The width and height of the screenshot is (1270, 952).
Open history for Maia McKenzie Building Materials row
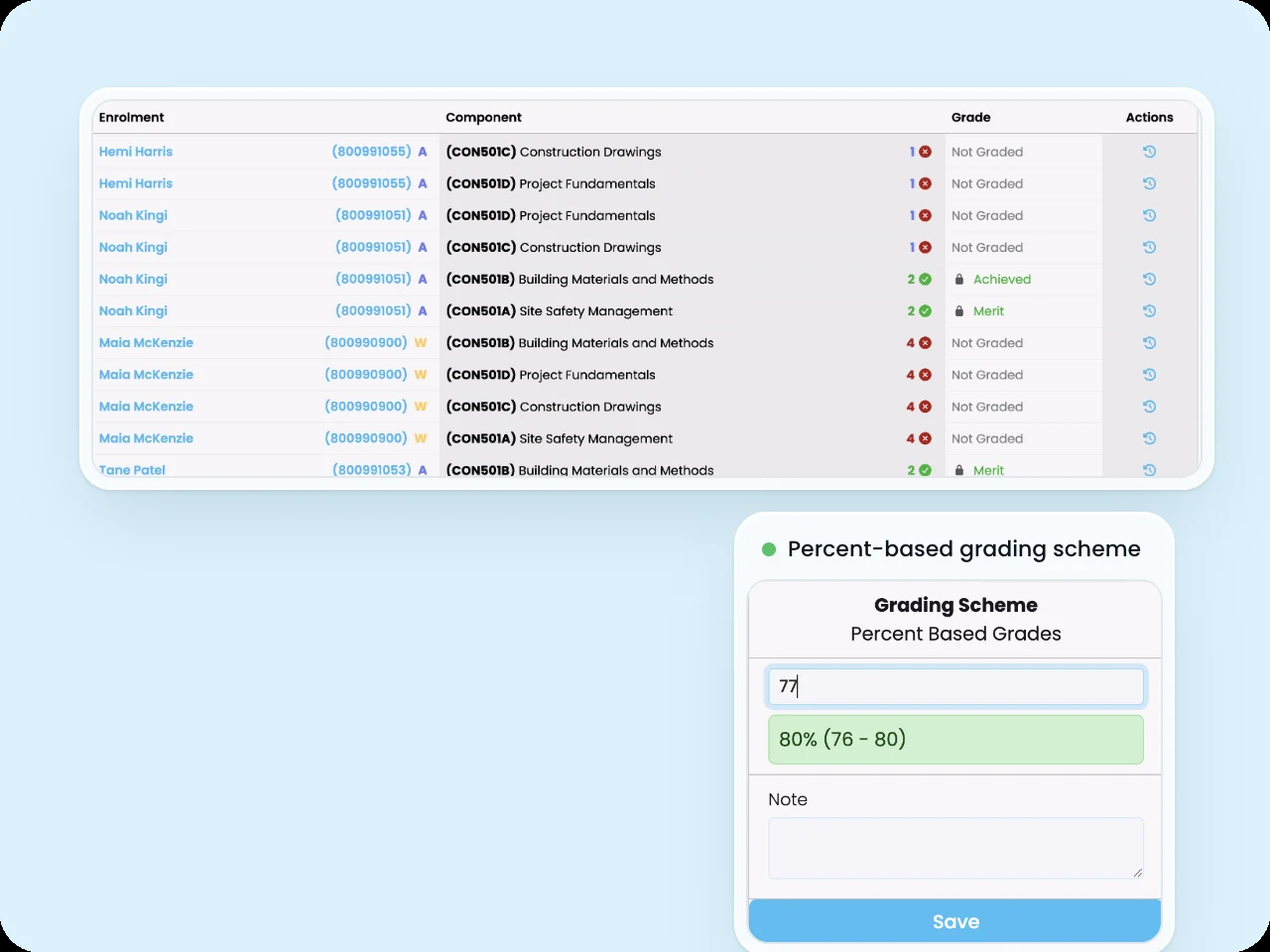[x=1149, y=343]
